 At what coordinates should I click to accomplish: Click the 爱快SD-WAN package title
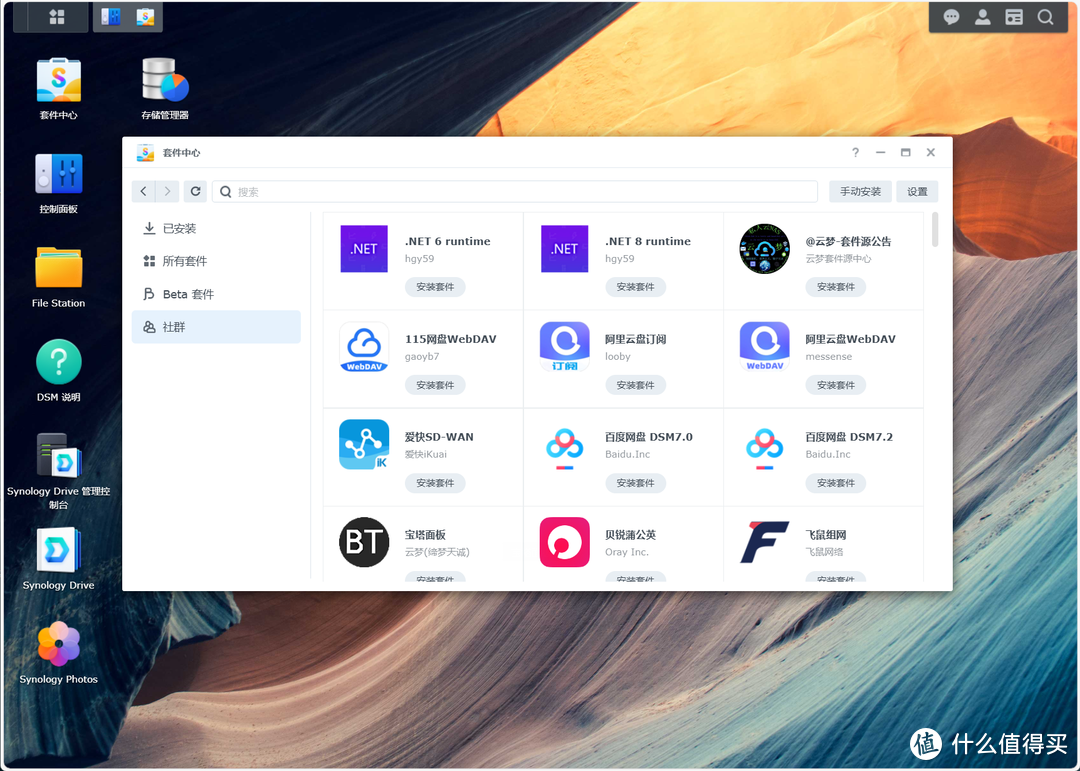click(x=439, y=437)
